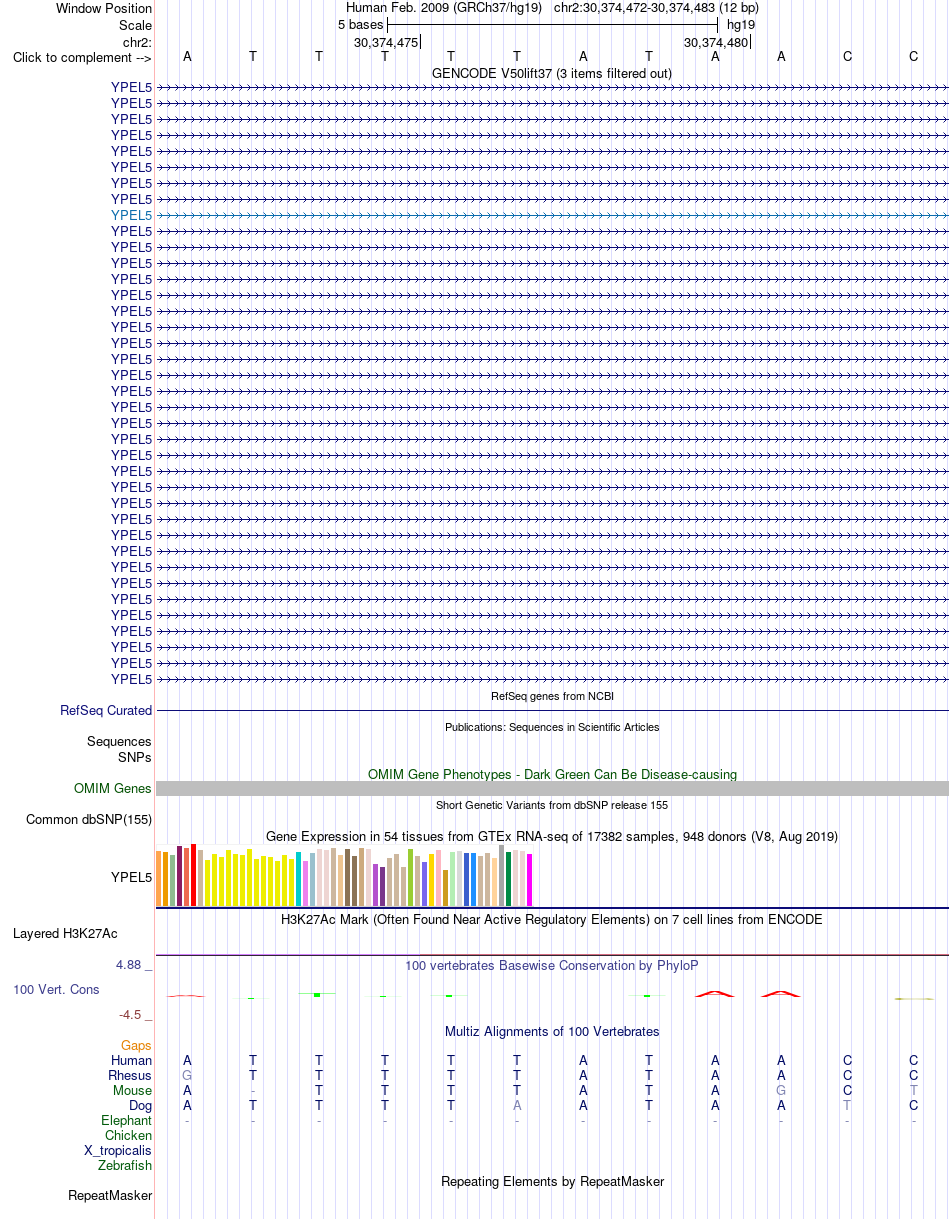950x1219 pixels.
Task: Click the 30,374,480 coordinate marker
Action: pos(716,42)
